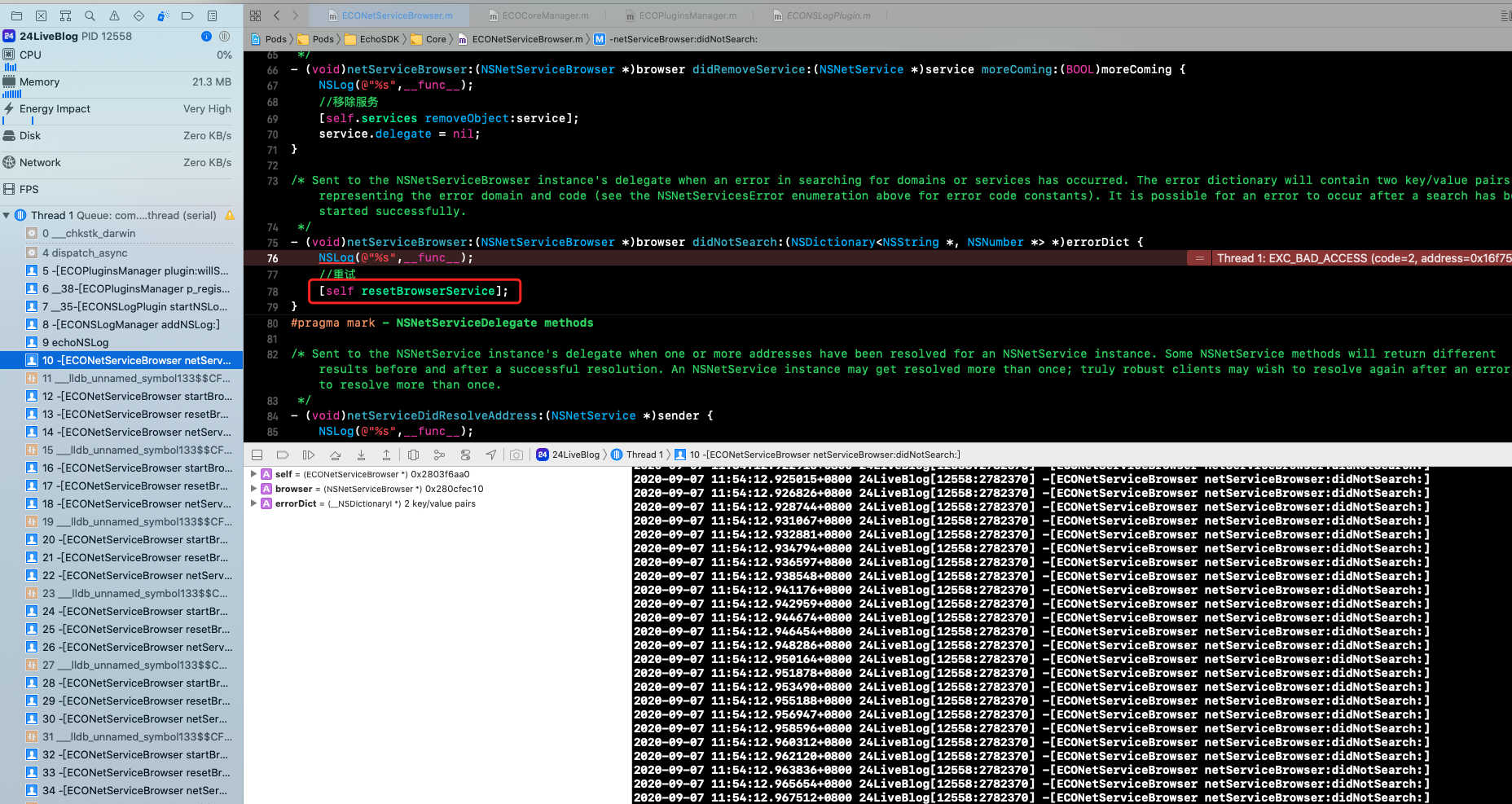Select the FPS gauge row

[121, 190]
